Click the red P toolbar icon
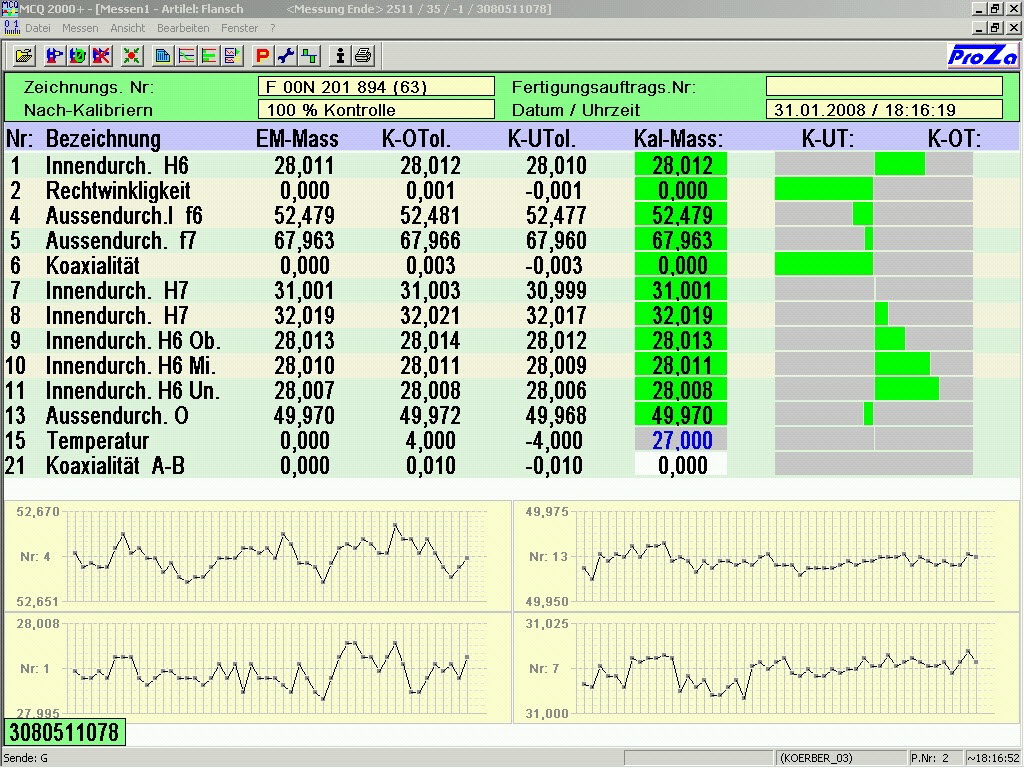The width and height of the screenshot is (1024, 768). (x=262, y=55)
